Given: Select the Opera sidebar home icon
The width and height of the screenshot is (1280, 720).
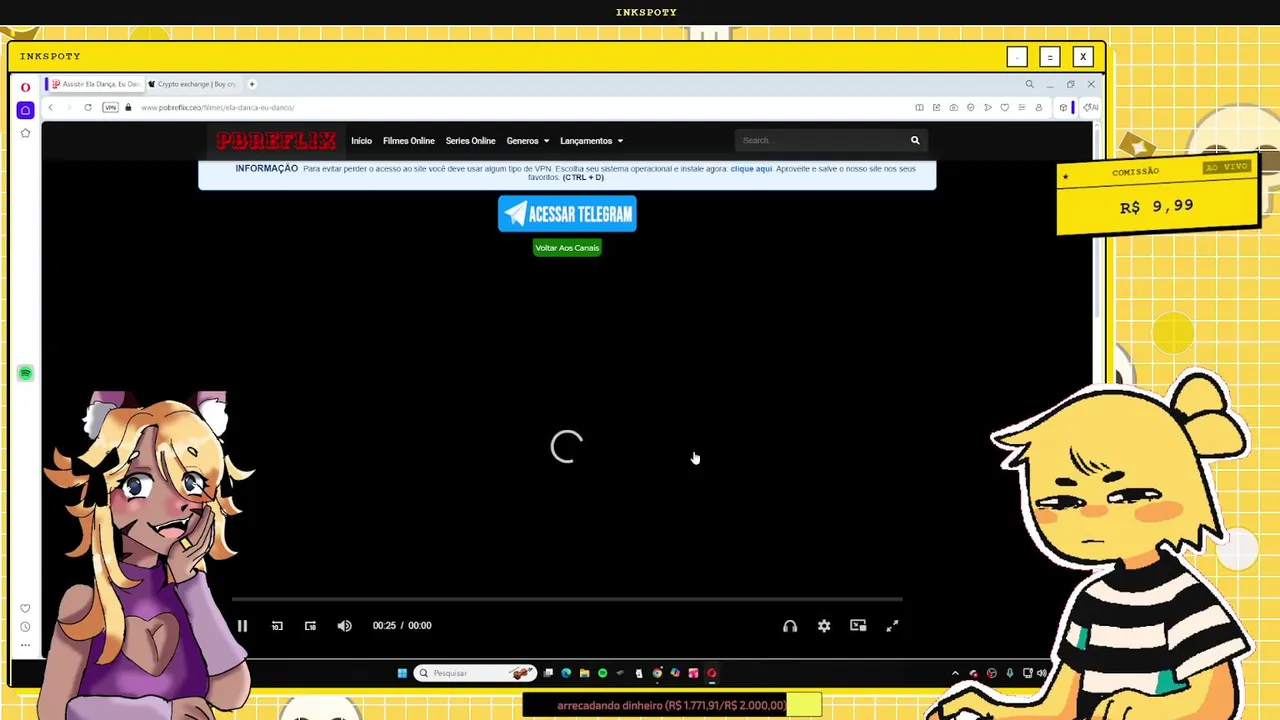Looking at the screenshot, I should pyautogui.click(x=25, y=110).
